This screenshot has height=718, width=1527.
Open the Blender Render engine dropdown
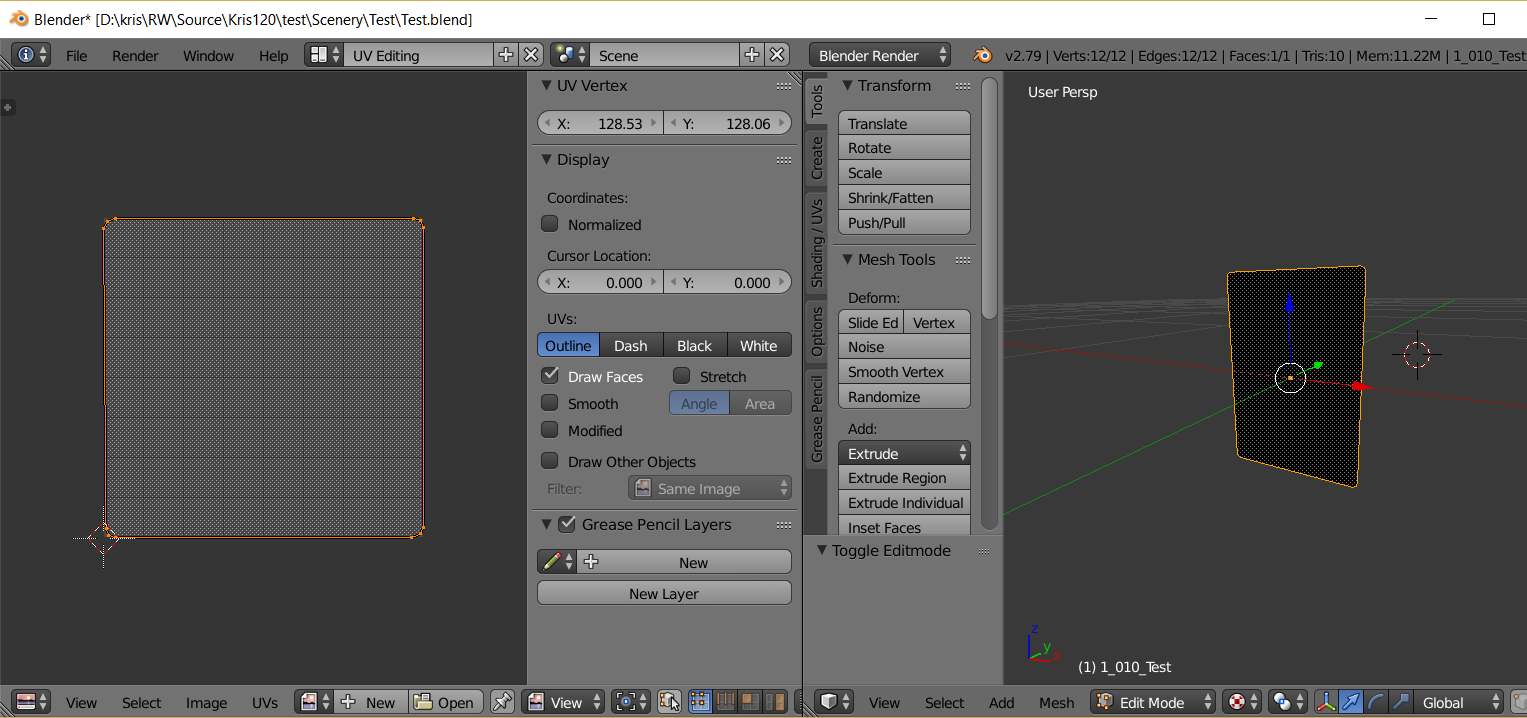coord(880,55)
